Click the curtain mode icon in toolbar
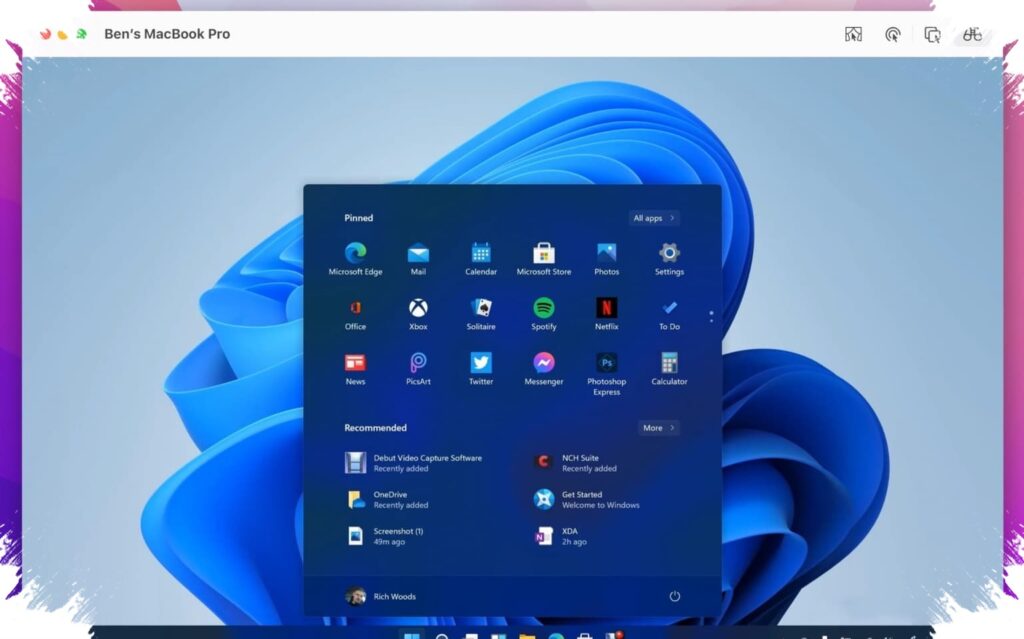 point(853,34)
